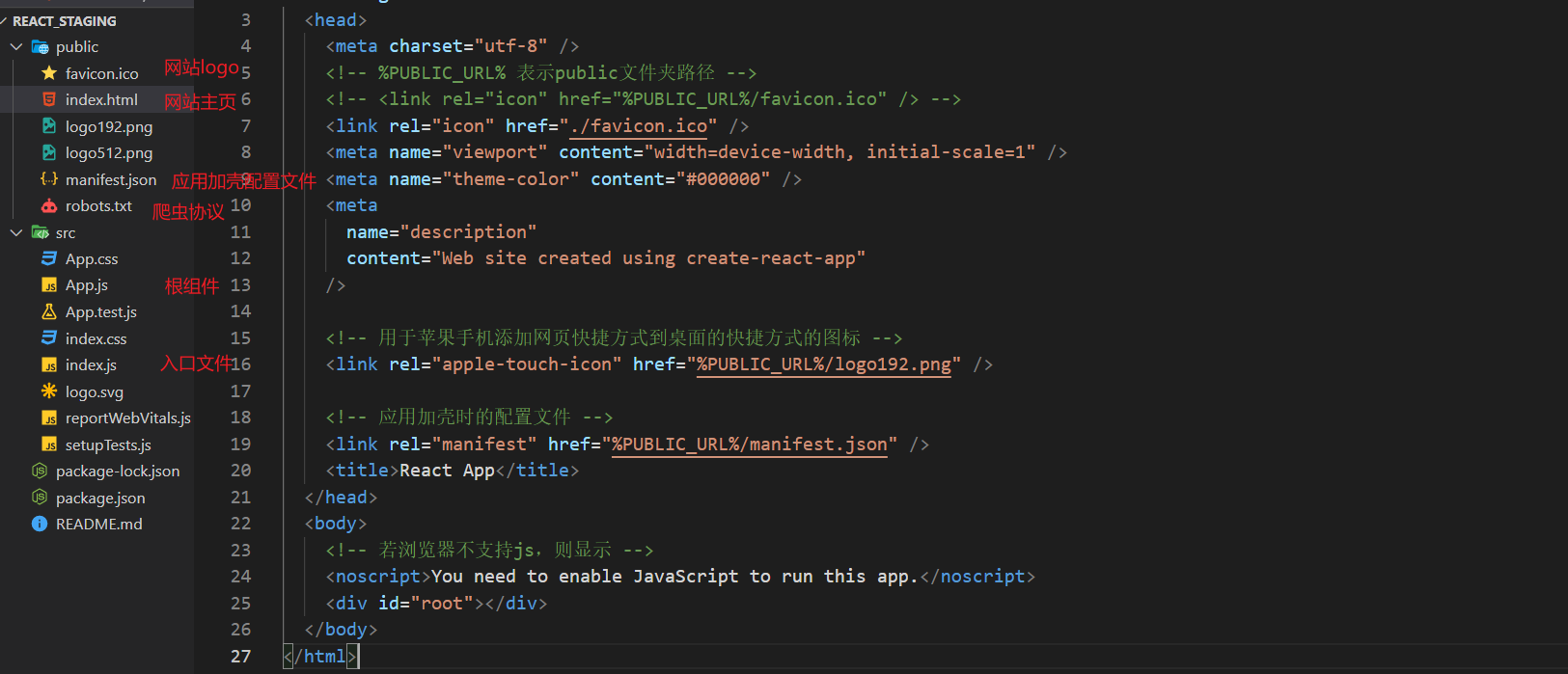Screen dimensions: 1568x674
Task: Open index.js entry file
Action: (91, 364)
